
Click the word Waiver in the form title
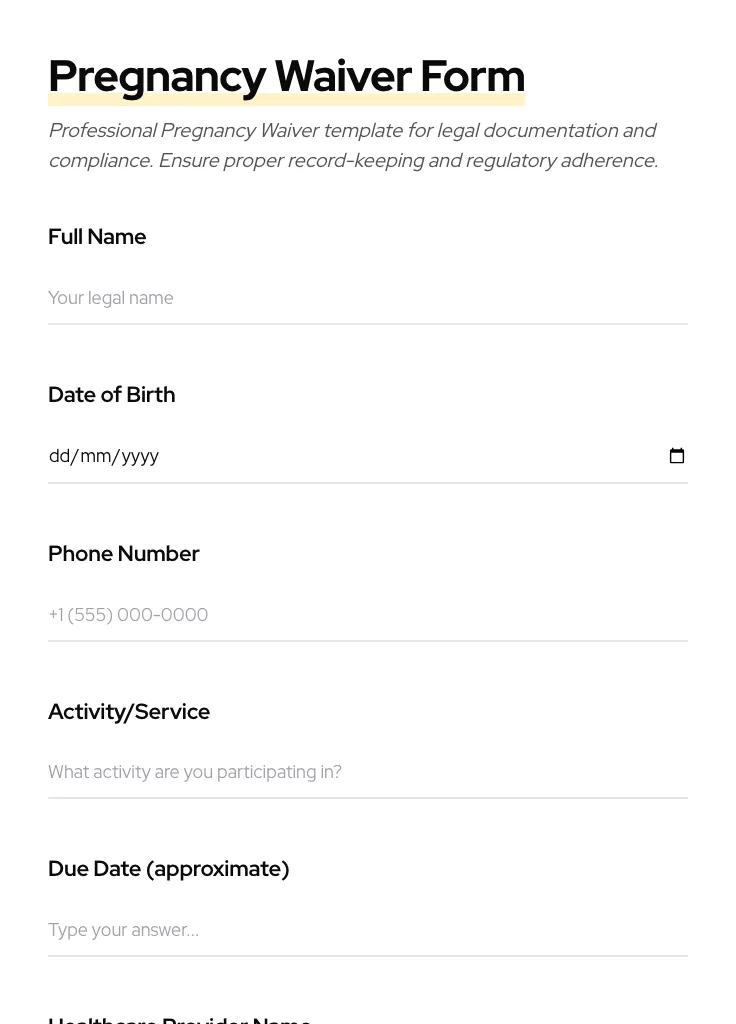(x=343, y=77)
